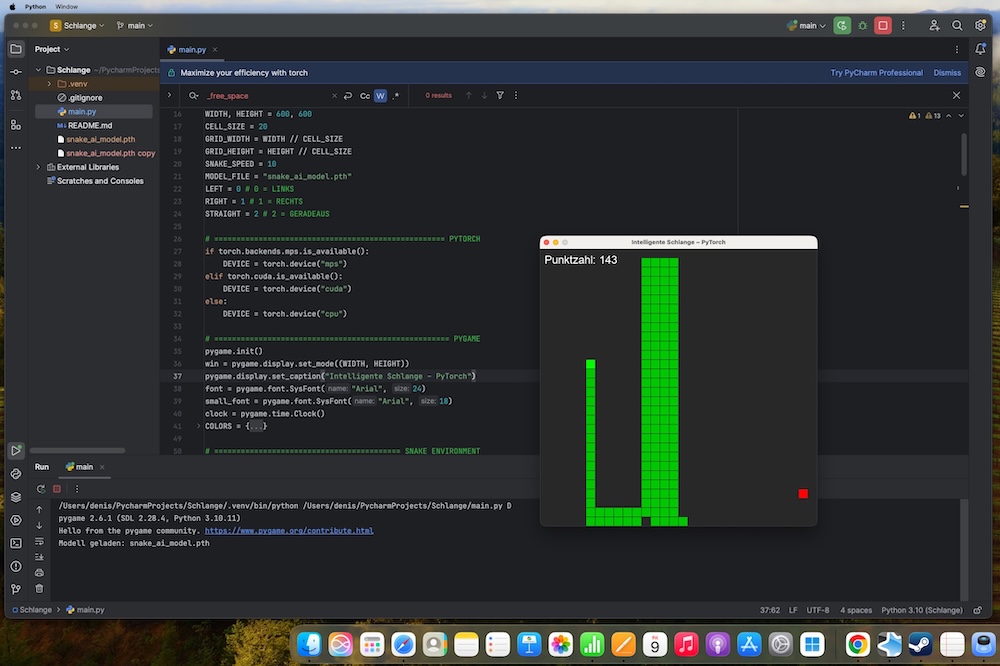Screen dimensions: 1000x666
Task: Open the Structure tool window icon
Action: tap(16, 125)
